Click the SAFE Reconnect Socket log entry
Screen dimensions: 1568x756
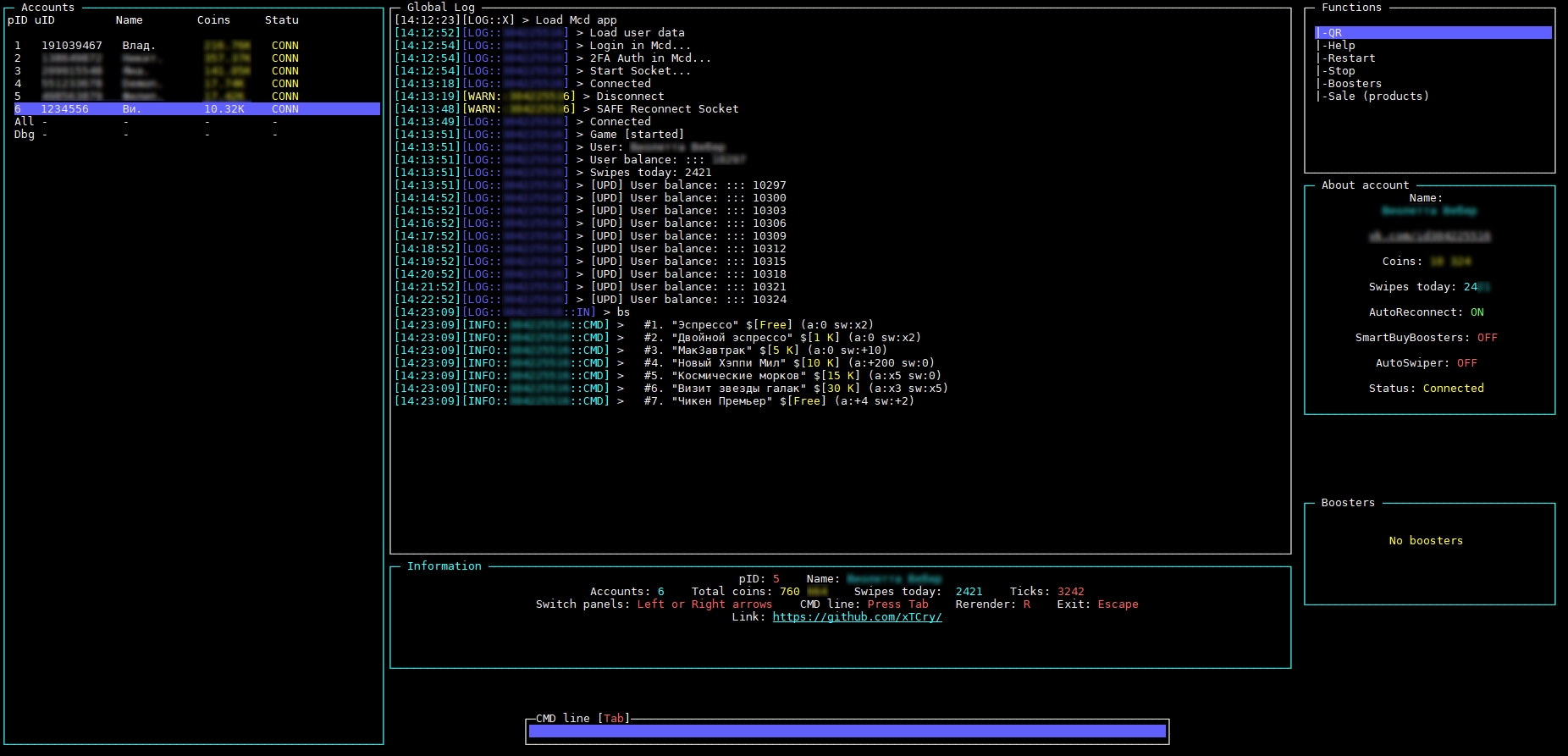coord(566,109)
